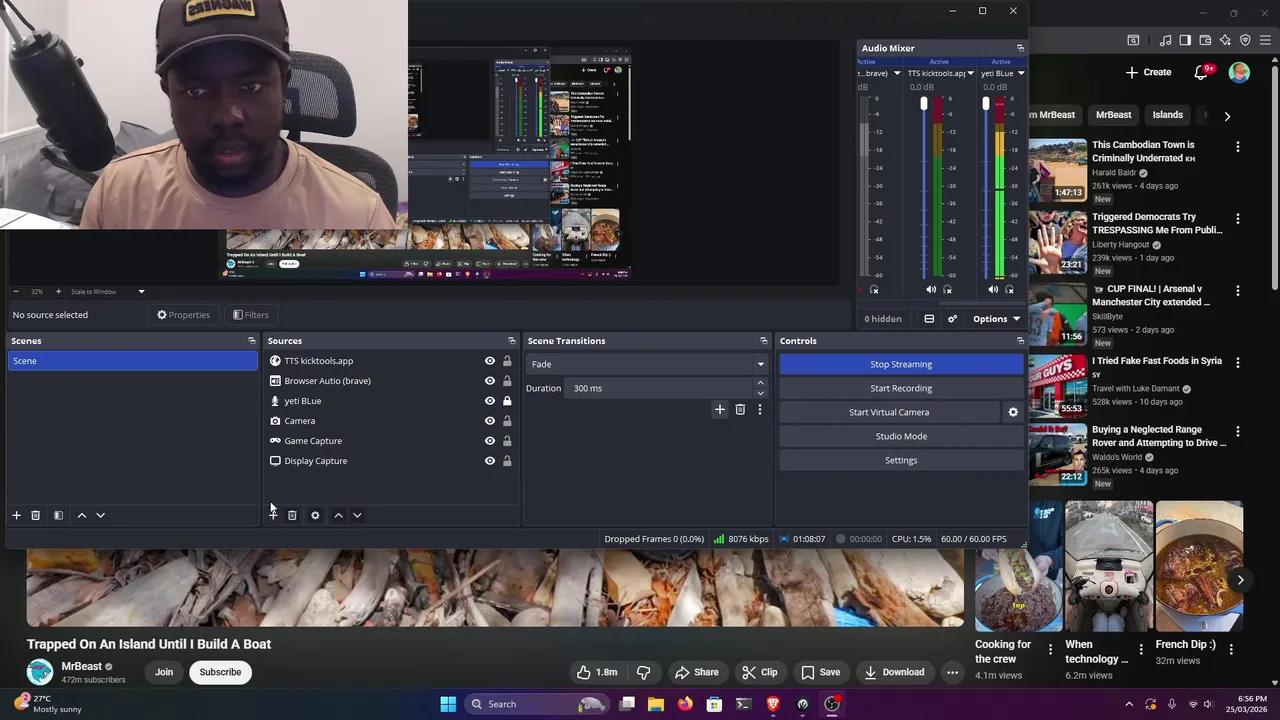Open source properties gear in Sources toolbar
Image resolution: width=1280 pixels, height=720 pixels.
pyautogui.click(x=315, y=515)
